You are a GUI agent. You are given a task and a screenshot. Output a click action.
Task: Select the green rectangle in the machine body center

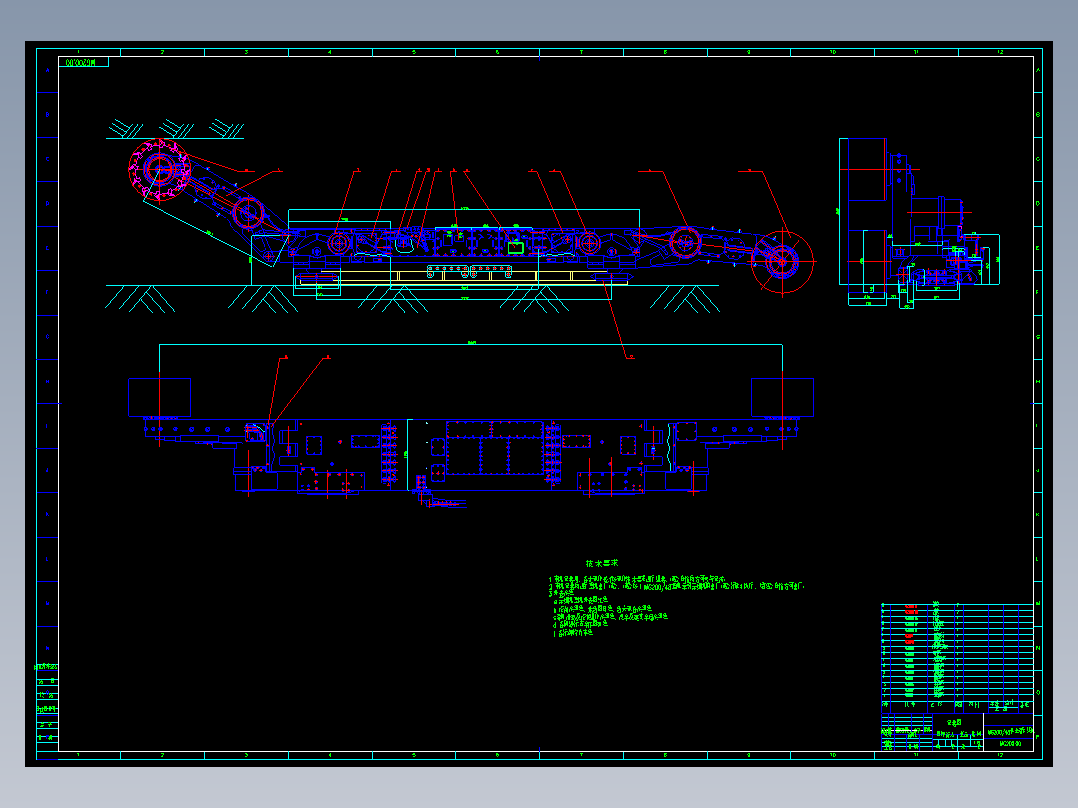[516, 248]
